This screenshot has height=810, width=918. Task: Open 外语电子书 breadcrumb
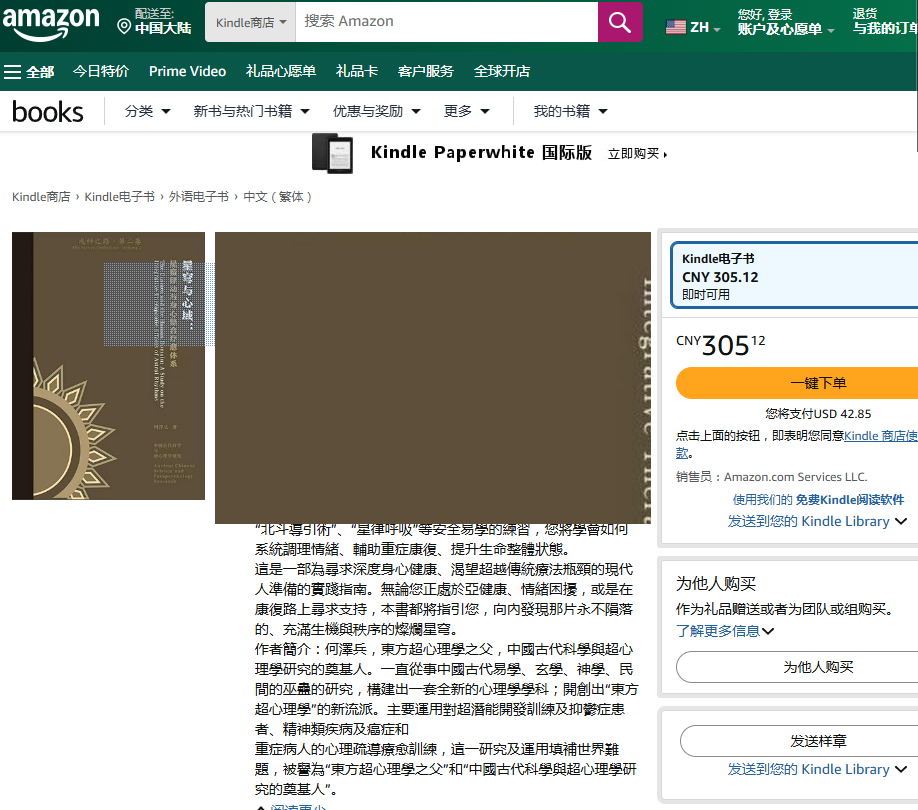[198, 197]
